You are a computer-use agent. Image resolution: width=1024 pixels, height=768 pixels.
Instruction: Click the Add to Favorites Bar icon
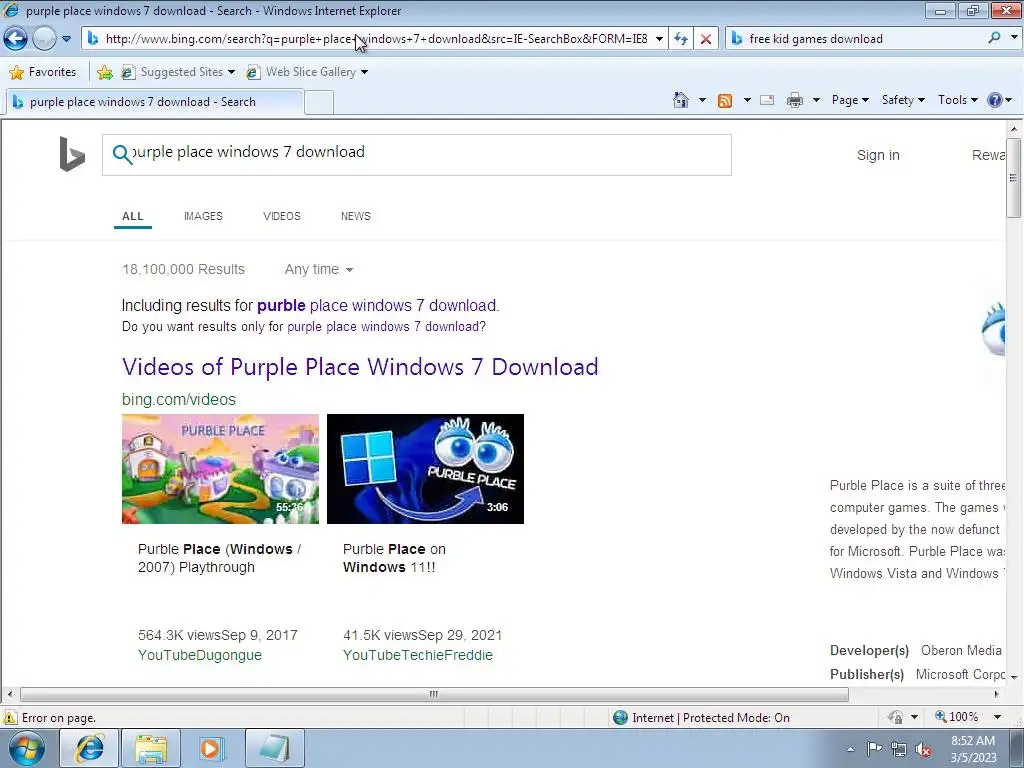pyautogui.click(x=104, y=72)
